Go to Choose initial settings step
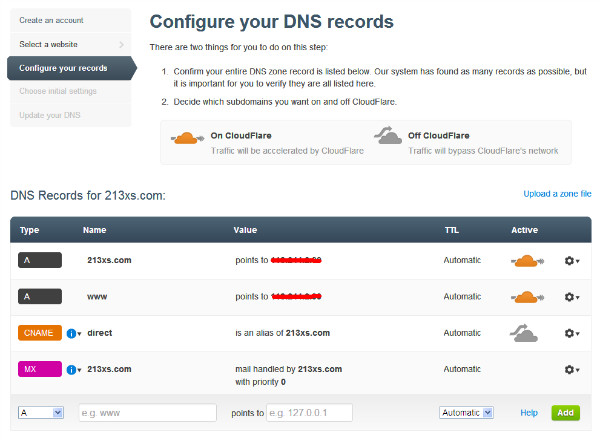 (x=70, y=91)
